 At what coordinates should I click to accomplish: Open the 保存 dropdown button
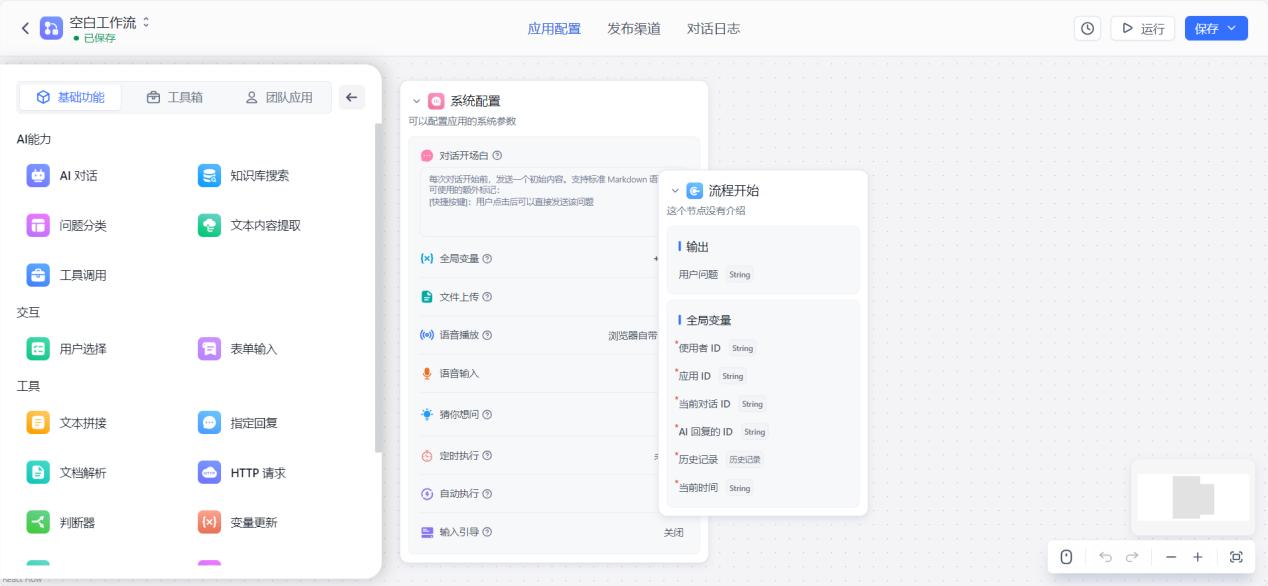pyautogui.click(x=1216, y=29)
